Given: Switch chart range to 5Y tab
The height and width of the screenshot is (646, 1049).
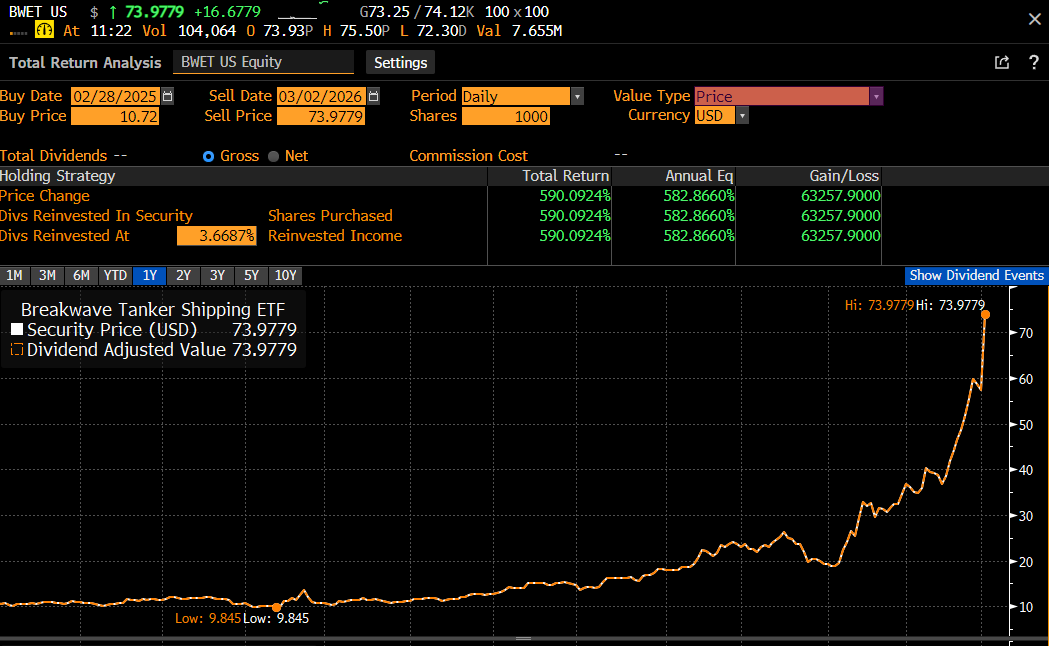Looking at the screenshot, I should [x=251, y=276].
